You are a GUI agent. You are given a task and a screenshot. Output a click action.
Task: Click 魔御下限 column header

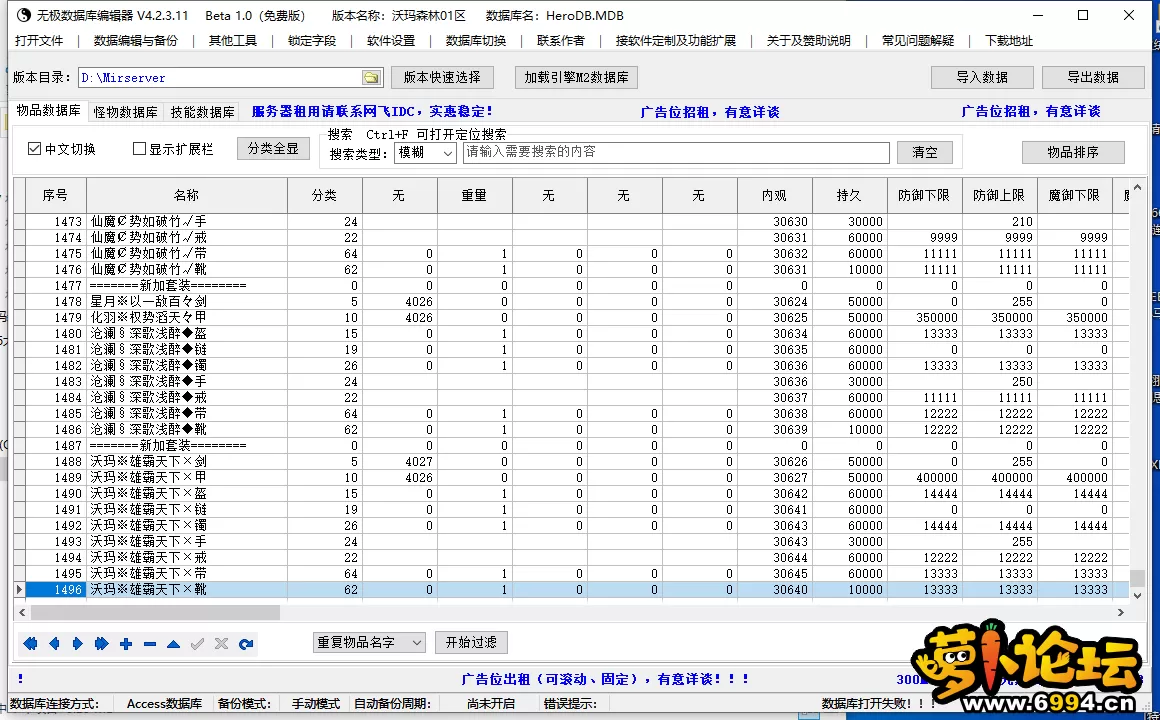(x=1074, y=195)
